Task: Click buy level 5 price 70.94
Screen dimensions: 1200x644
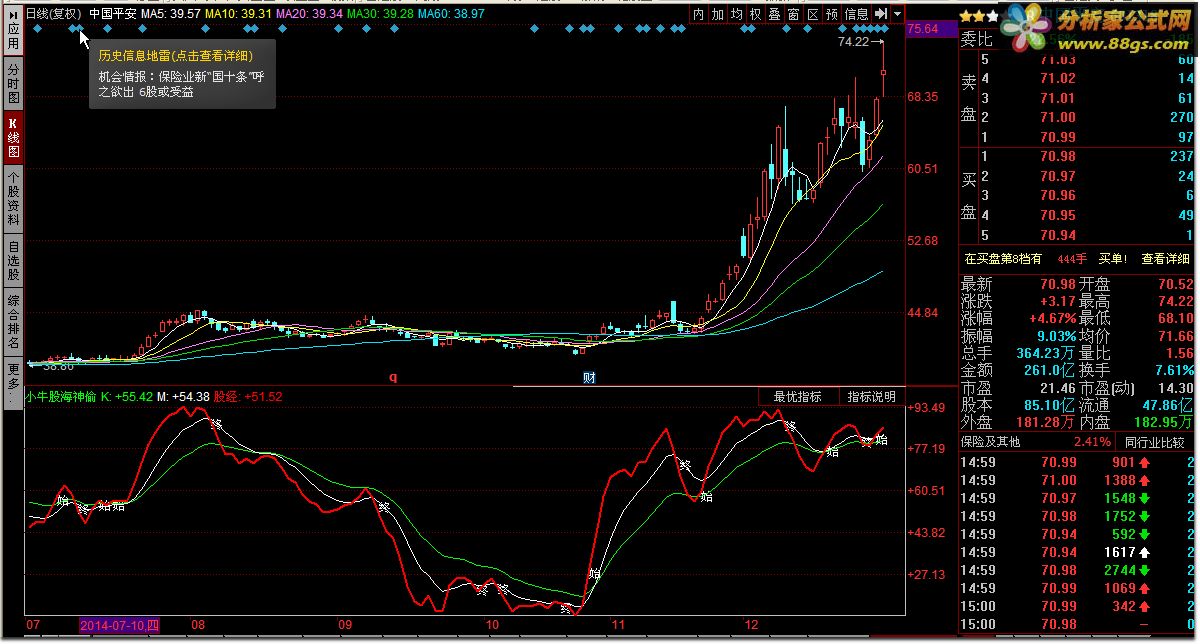Action: (1058, 236)
